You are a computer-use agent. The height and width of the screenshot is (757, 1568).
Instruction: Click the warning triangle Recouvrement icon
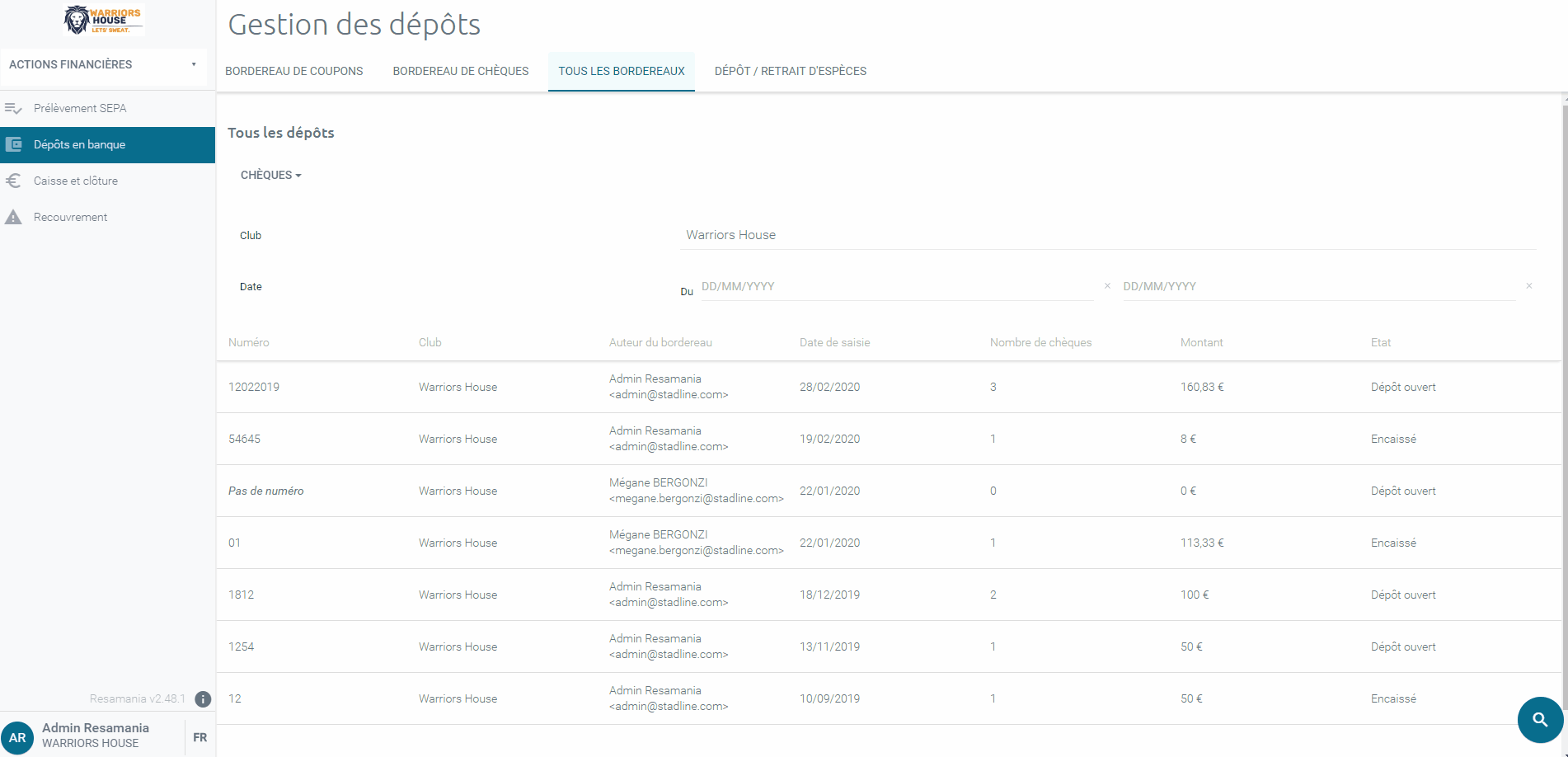(13, 217)
